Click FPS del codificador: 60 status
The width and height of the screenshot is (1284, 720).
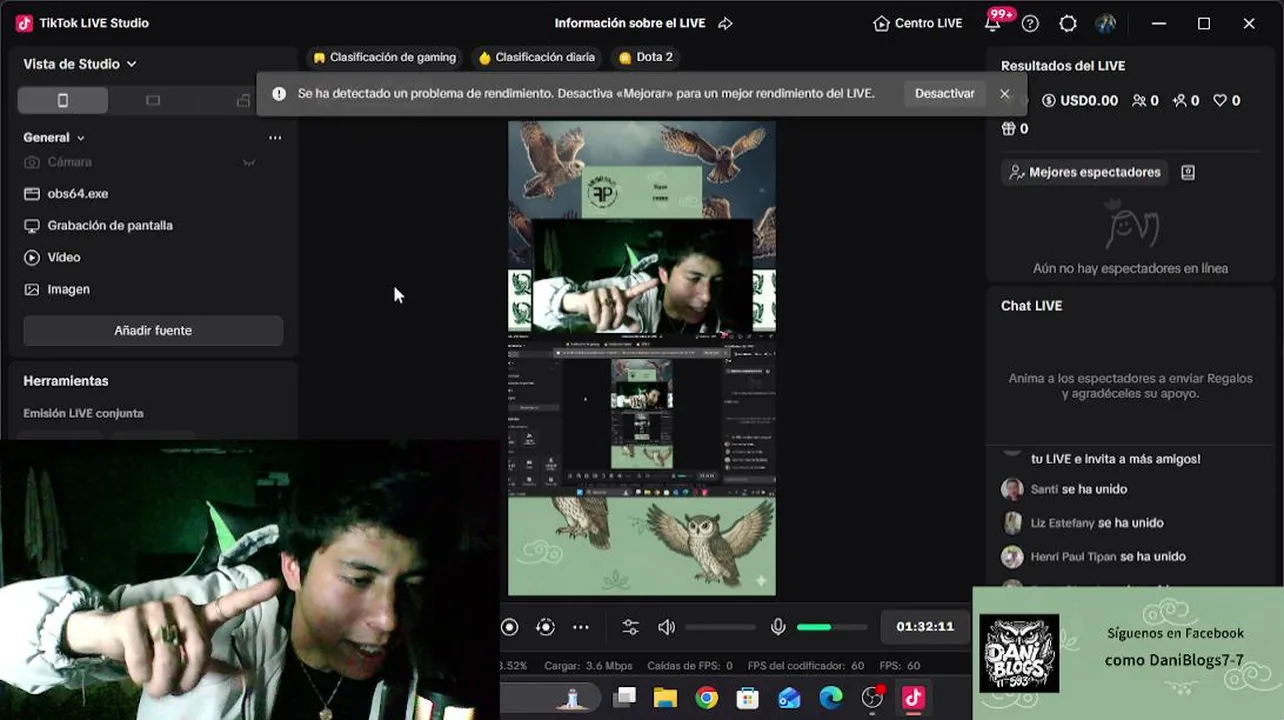(x=806, y=666)
